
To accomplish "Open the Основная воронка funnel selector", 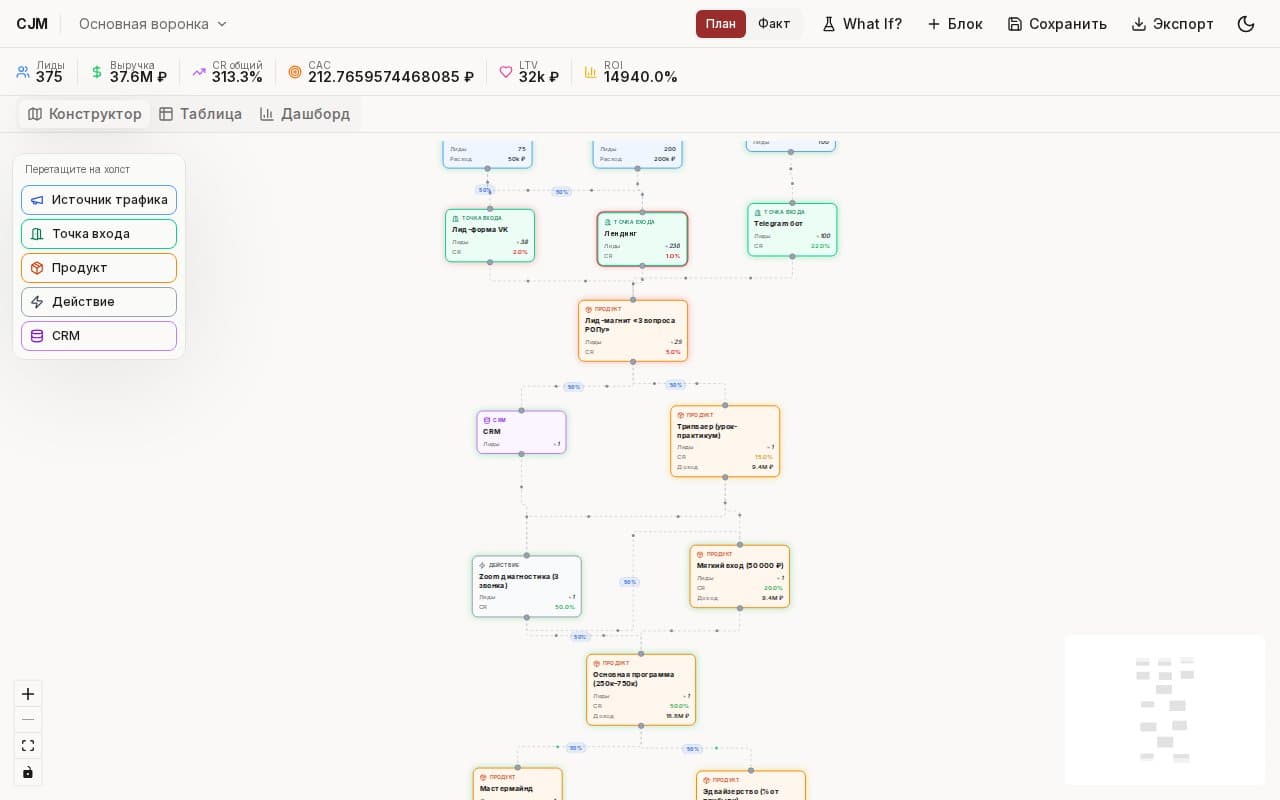I will (152, 24).
